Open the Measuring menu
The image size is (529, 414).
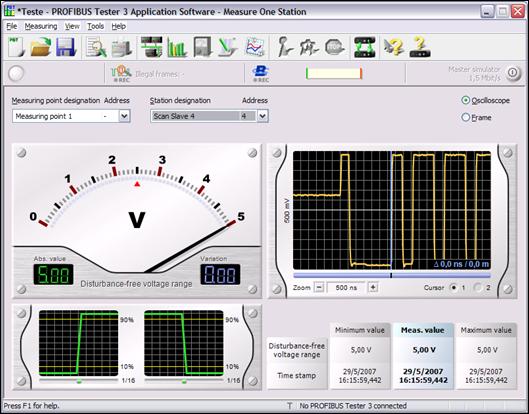[x=41, y=26]
